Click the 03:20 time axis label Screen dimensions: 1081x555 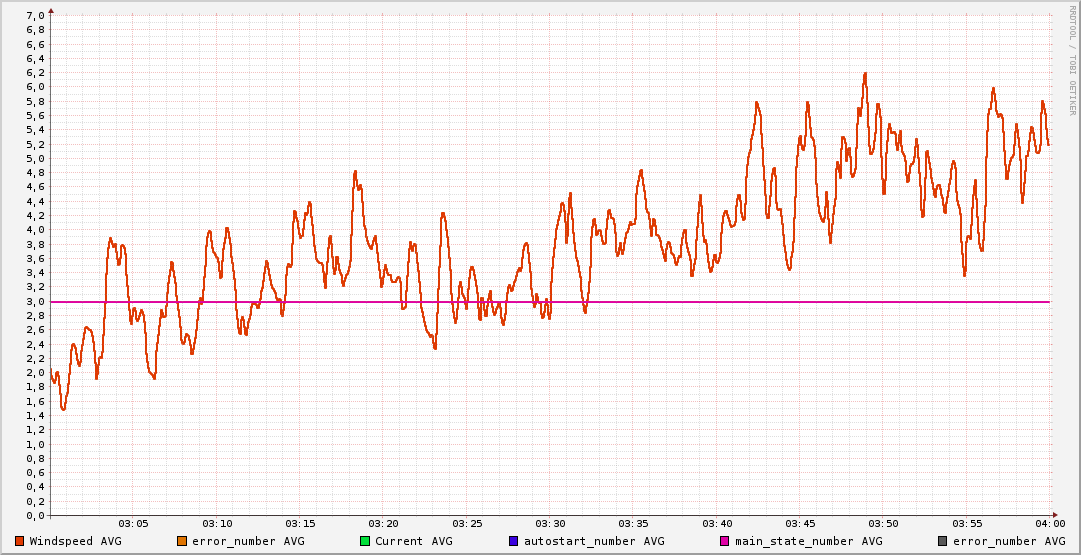pyautogui.click(x=384, y=523)
